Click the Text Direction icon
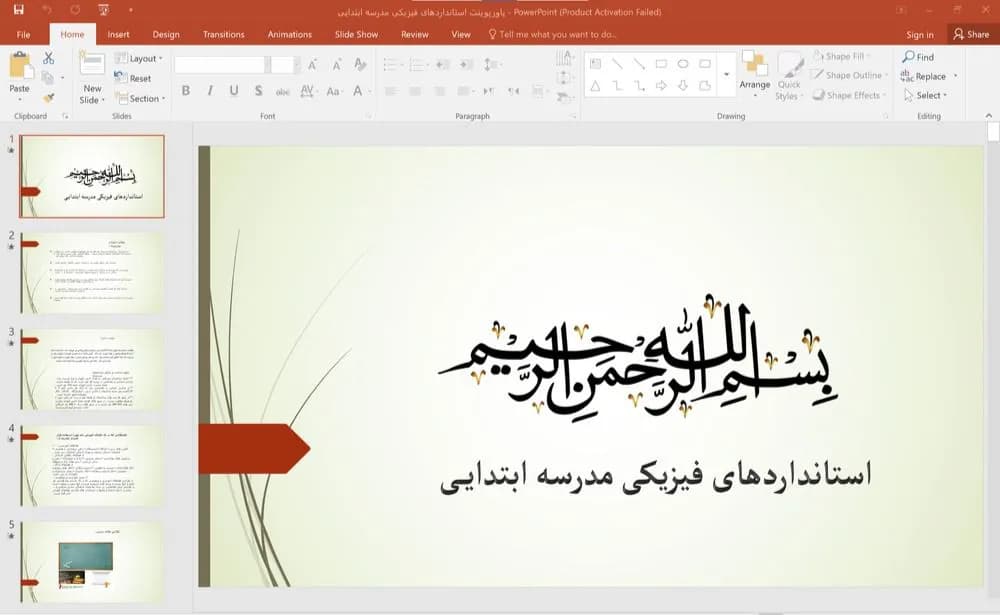Screen dimensions: 1000x615 click(564, 59)
